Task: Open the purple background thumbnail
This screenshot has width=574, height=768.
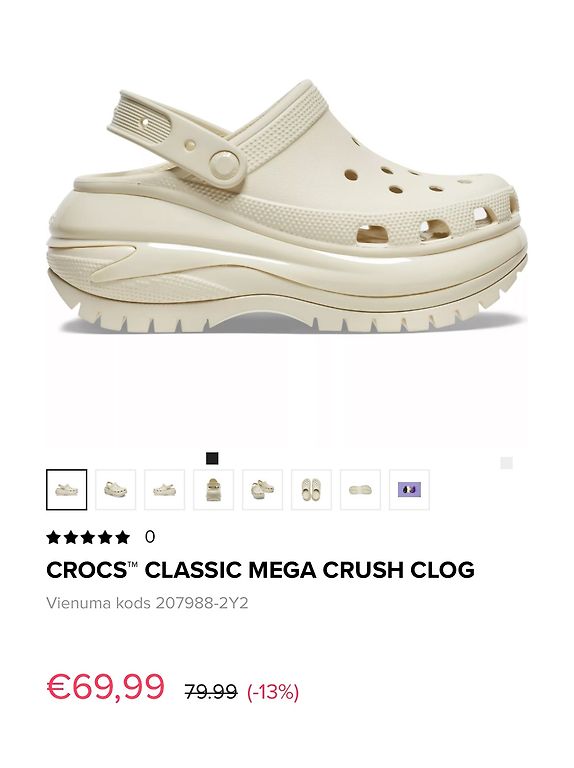Action: click(409, 490)
